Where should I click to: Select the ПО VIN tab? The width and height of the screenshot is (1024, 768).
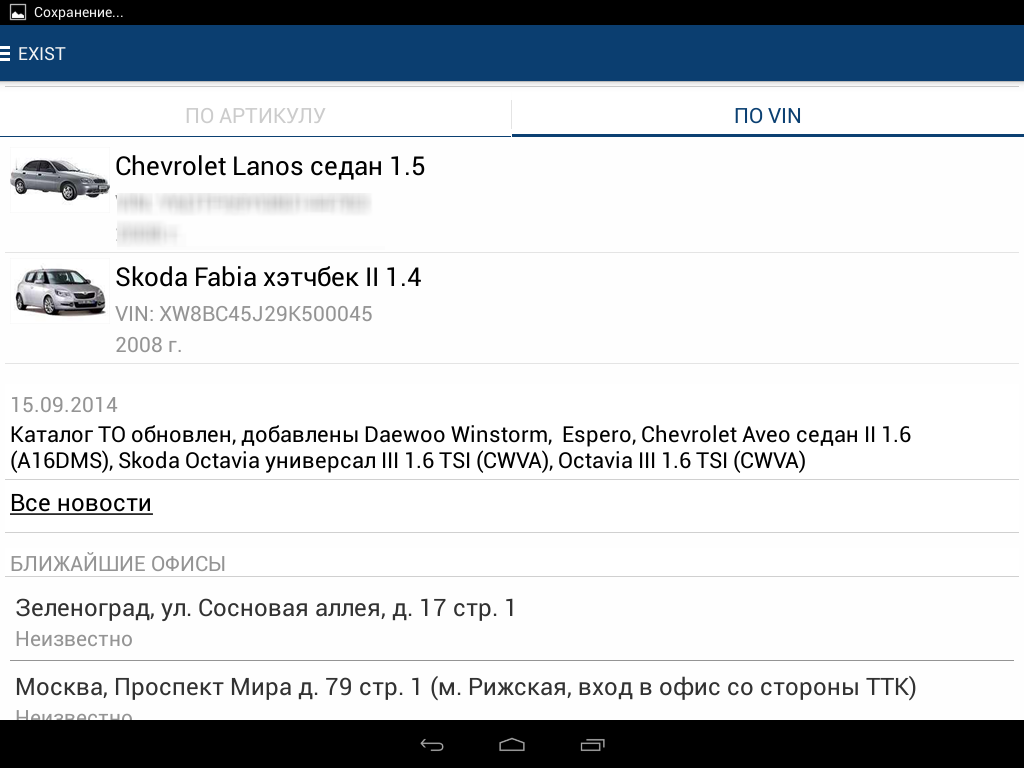pos(767,116)
